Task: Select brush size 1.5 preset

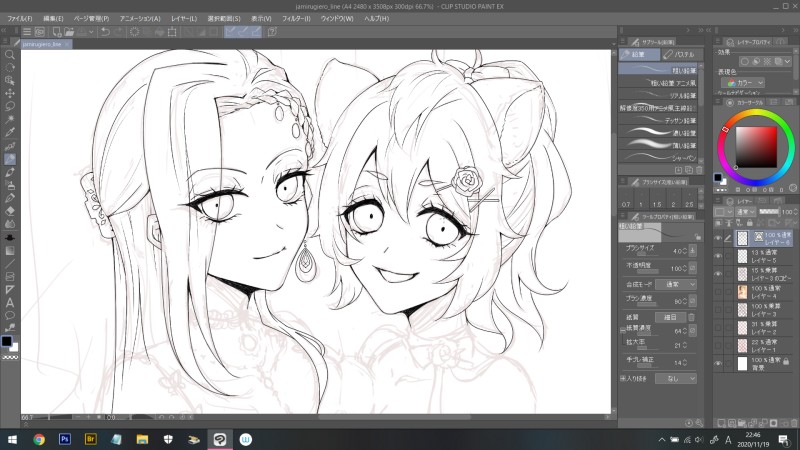Action: tap(657, 199)
